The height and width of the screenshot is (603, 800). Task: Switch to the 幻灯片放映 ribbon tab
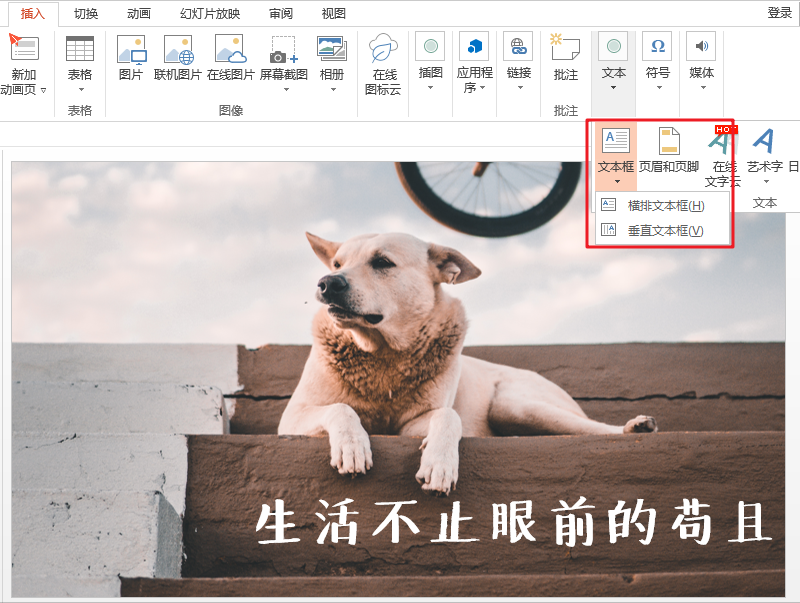coord(210,13)
